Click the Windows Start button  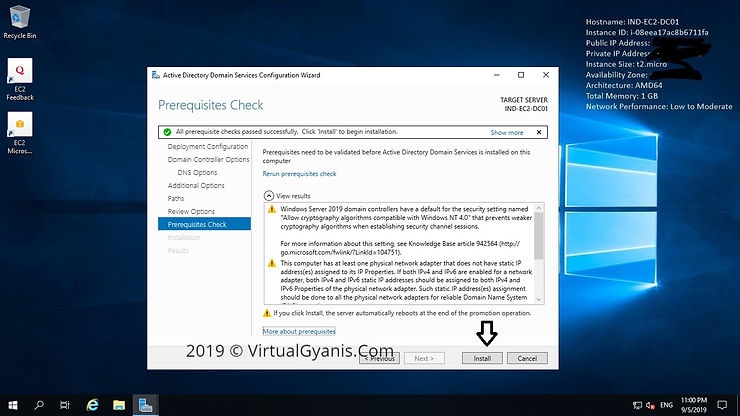point(11,405)
